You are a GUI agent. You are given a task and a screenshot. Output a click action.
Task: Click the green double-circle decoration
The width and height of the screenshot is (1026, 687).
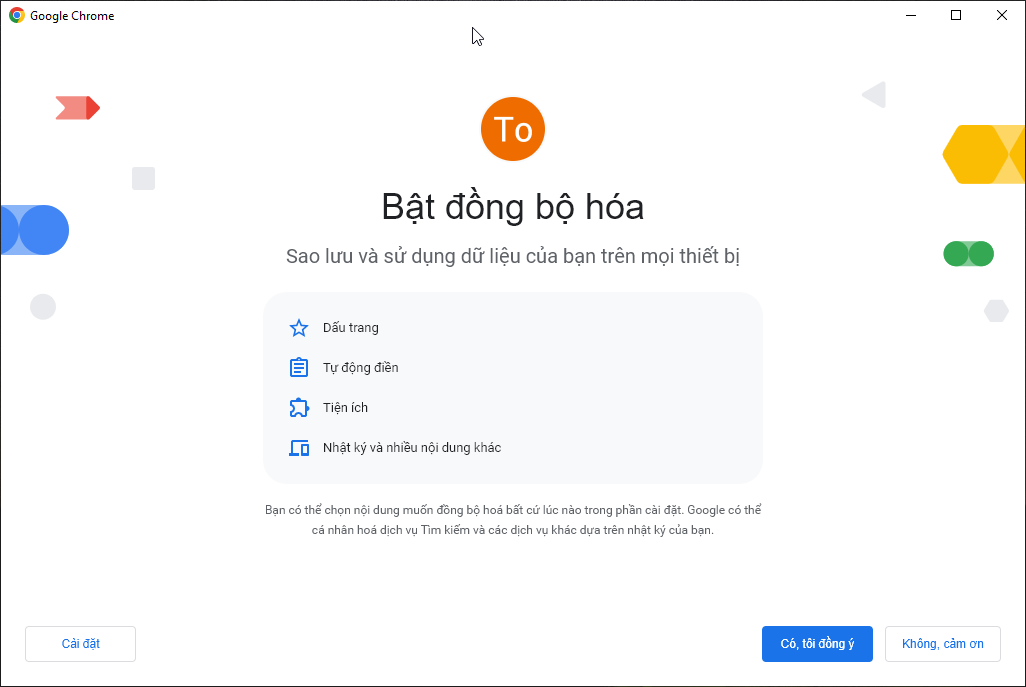968,254
